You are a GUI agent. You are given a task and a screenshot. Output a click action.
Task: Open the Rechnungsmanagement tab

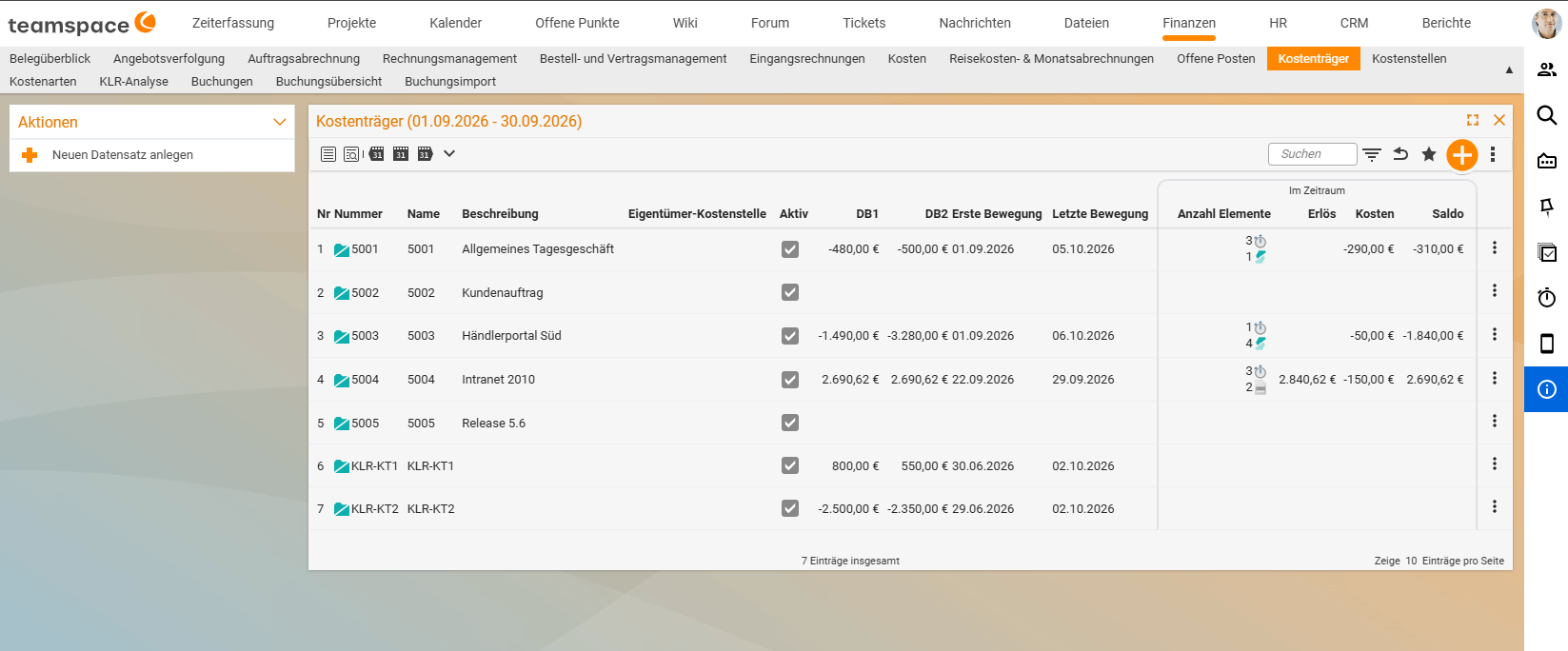coord(449,59)
